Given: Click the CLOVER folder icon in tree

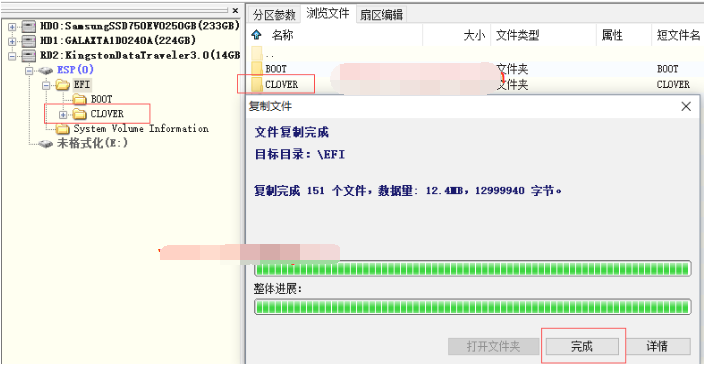Looking at the screenshot, I should (x=80, y=114).
